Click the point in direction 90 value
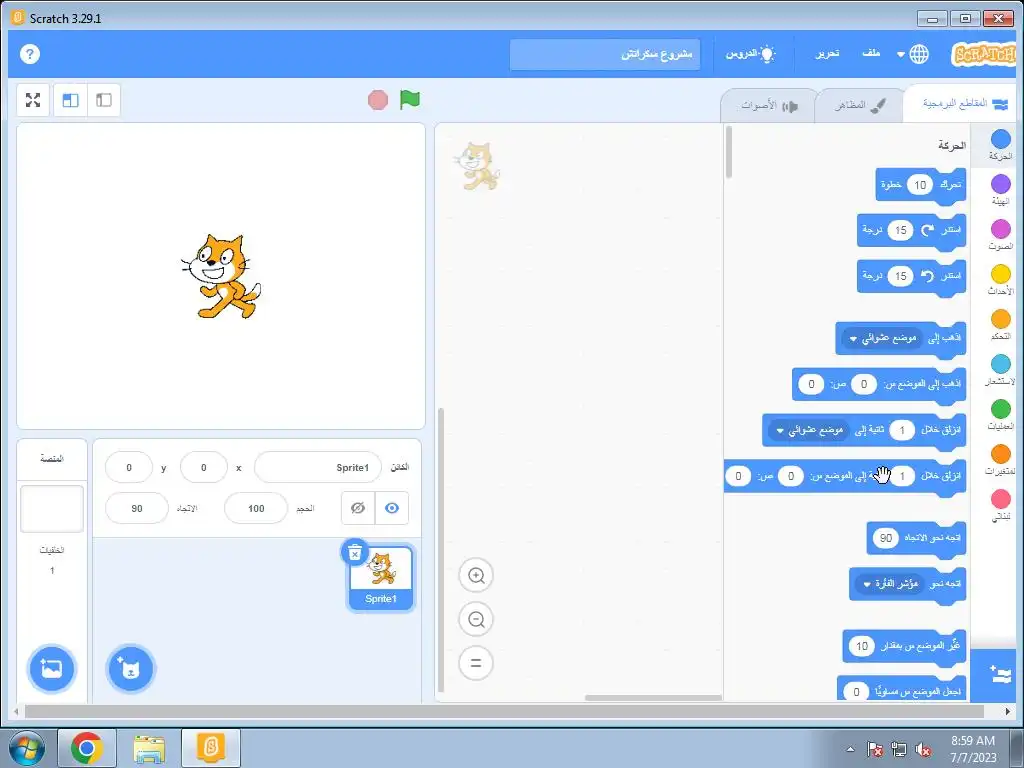Screen dimensions: 1024x768 pyautogui.click(x=886, y=538)
